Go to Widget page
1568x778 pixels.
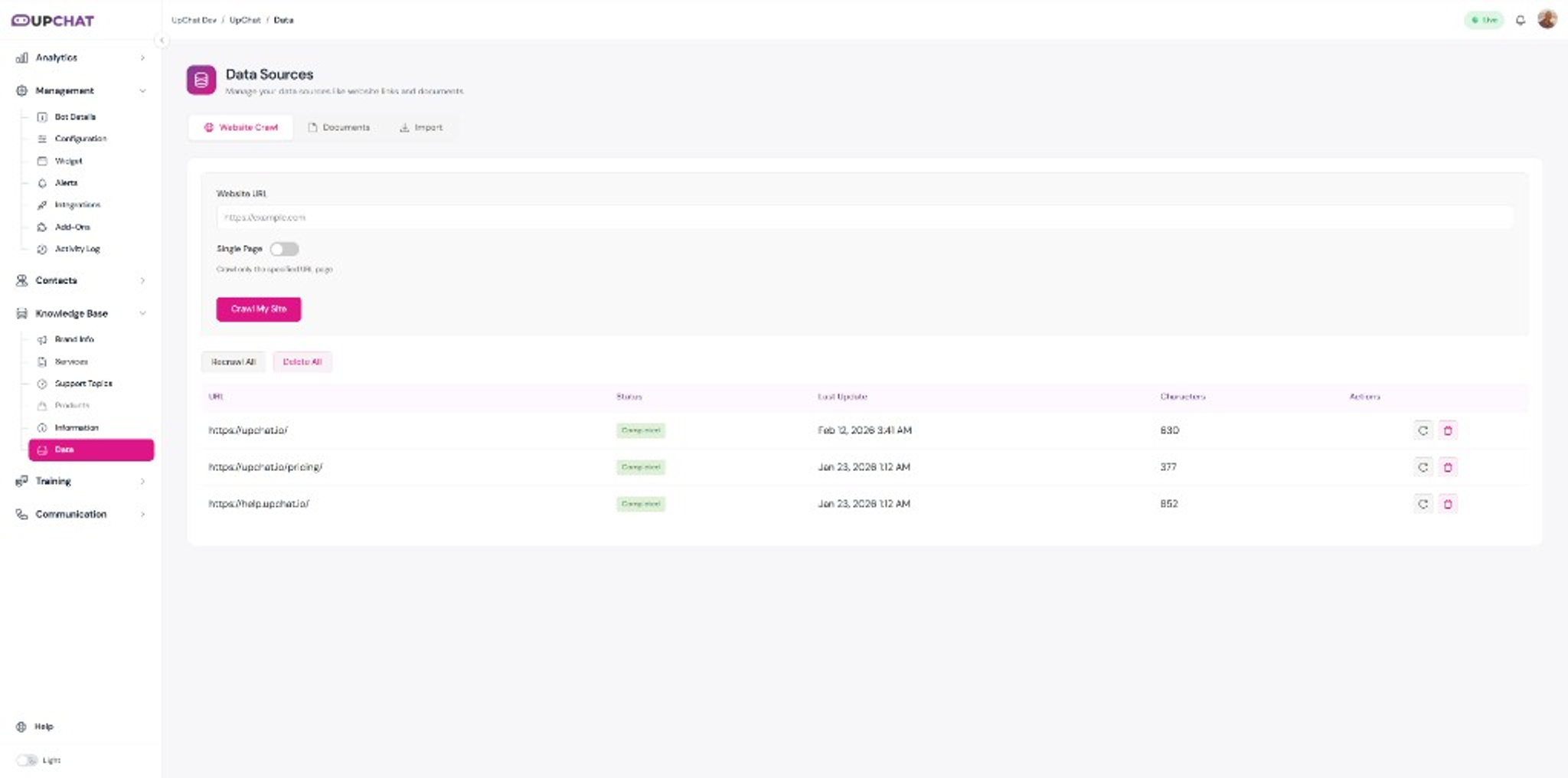[68, 161]
